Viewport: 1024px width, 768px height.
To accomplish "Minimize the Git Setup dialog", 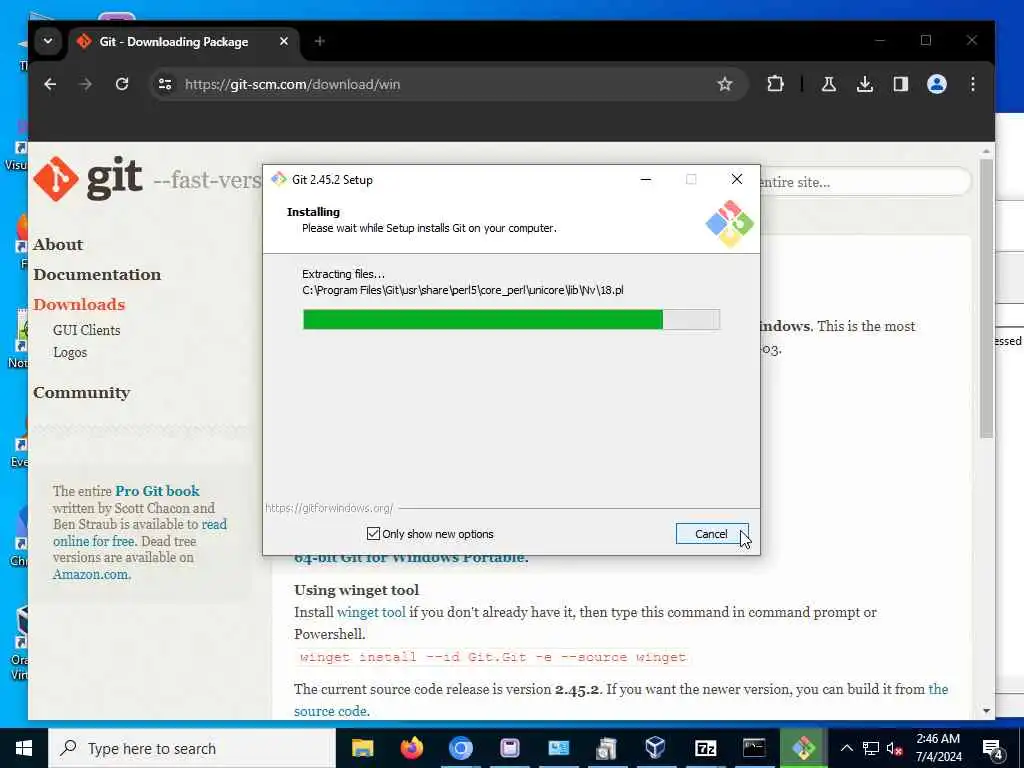I will coord(646,180).
